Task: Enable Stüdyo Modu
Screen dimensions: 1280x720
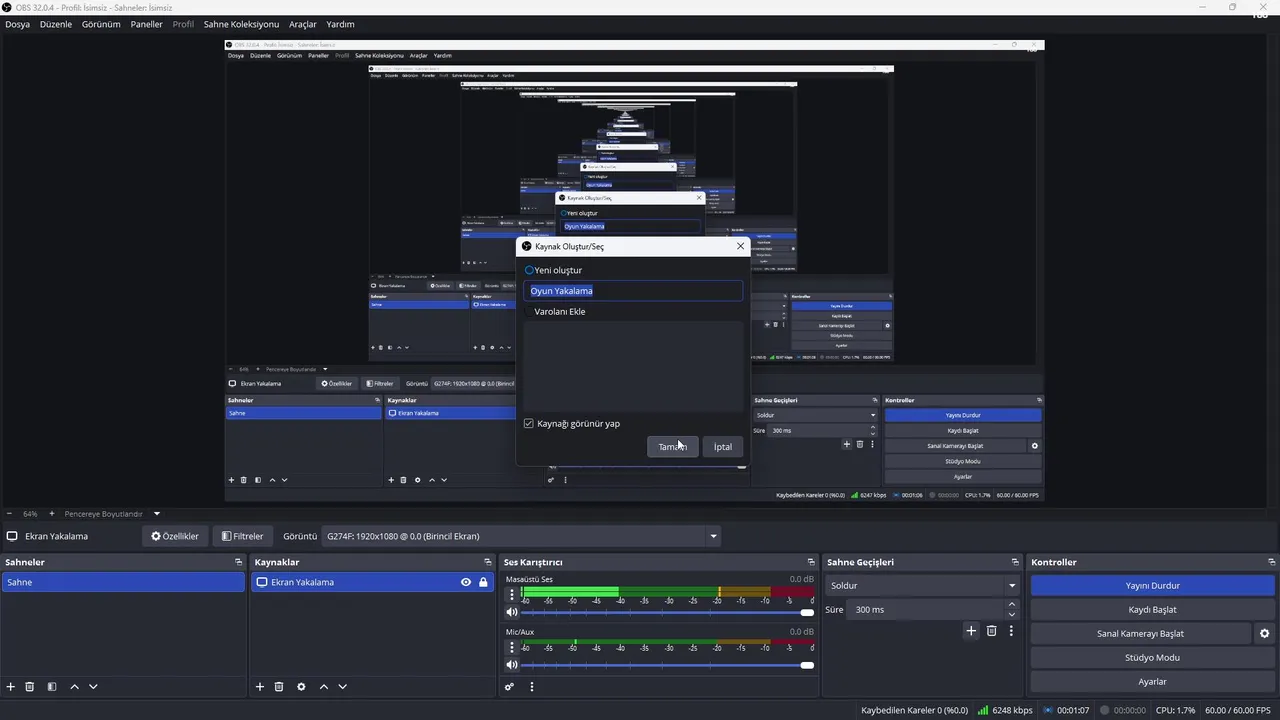Action: pos(1153,657)
